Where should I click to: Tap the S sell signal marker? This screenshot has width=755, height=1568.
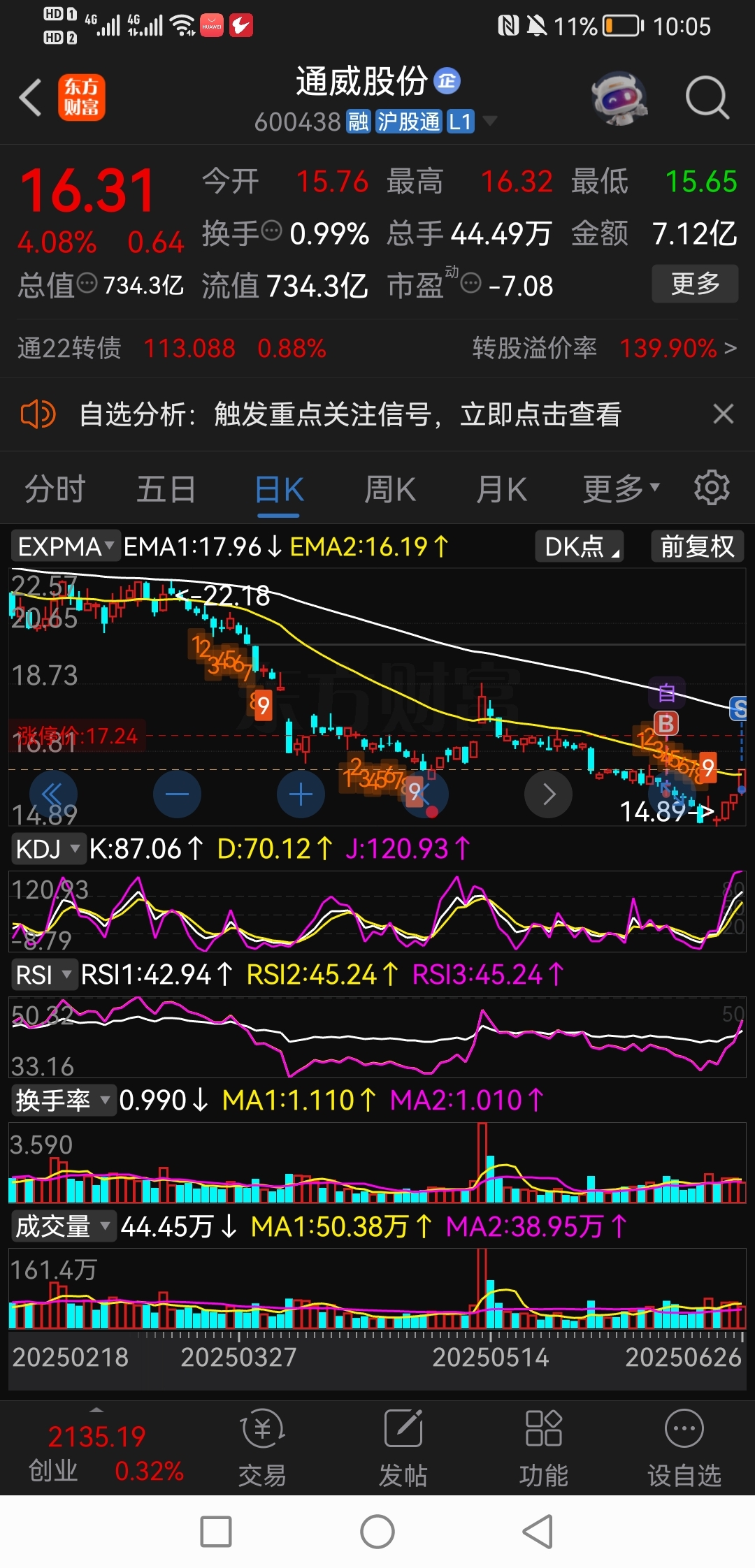click(x=739, y=709)
